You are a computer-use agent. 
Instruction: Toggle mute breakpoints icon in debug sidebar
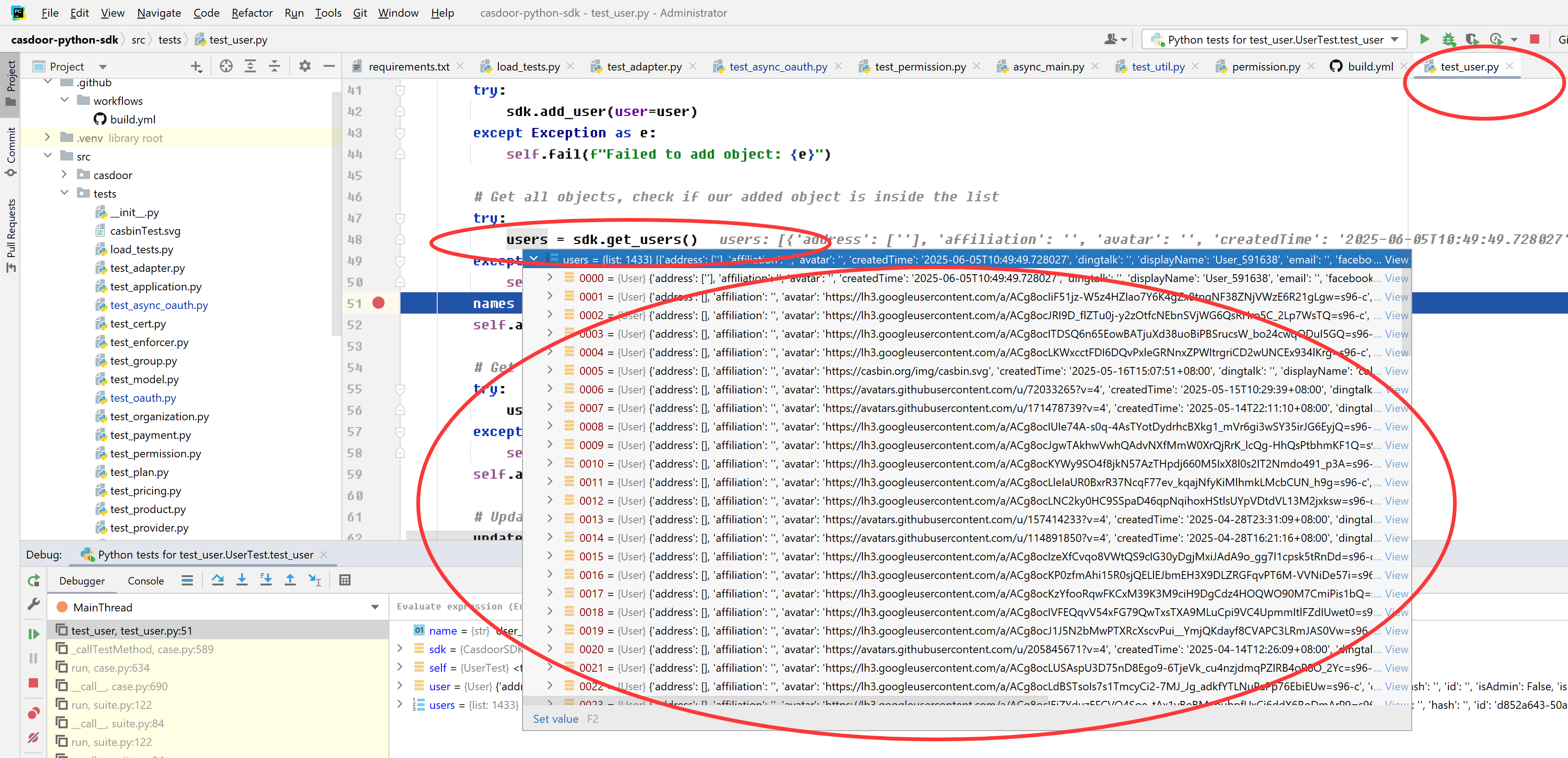[x=33, y=737]
